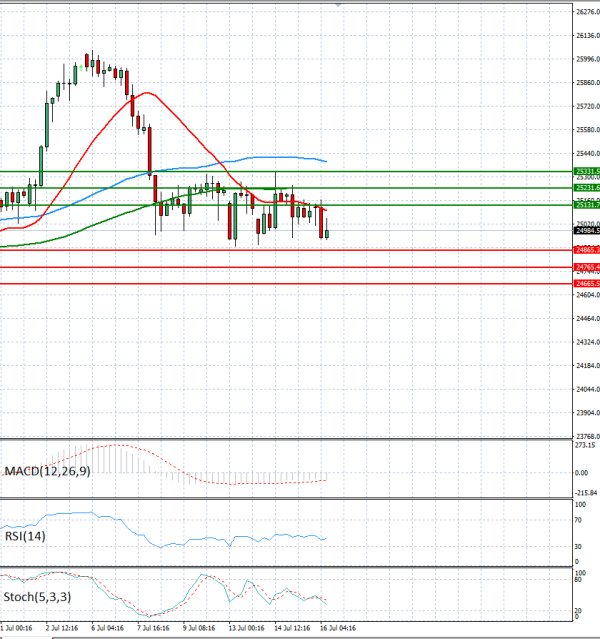Click the horizontal scrollbar thumb at the bottom
This screenshot has width=600, height=639.
click(x=26, y=637)
